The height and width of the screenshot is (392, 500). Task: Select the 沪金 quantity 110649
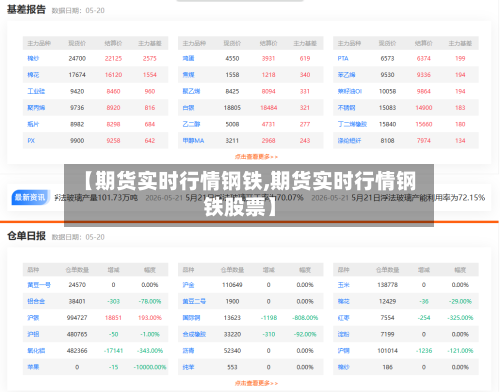(x=232, y=285)
